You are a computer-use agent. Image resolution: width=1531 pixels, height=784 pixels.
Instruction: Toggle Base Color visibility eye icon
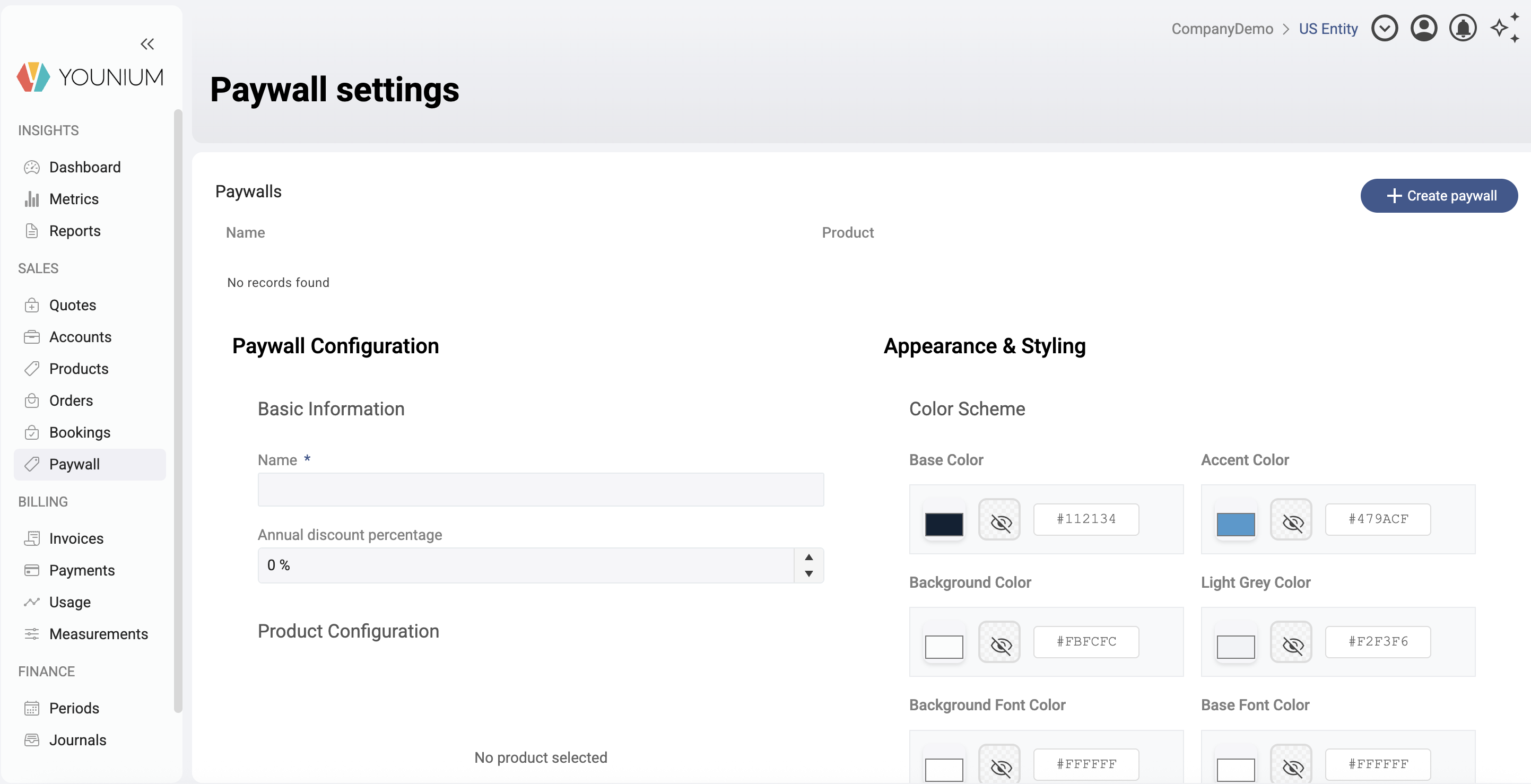pyautogui.click(x=999, y=520)
